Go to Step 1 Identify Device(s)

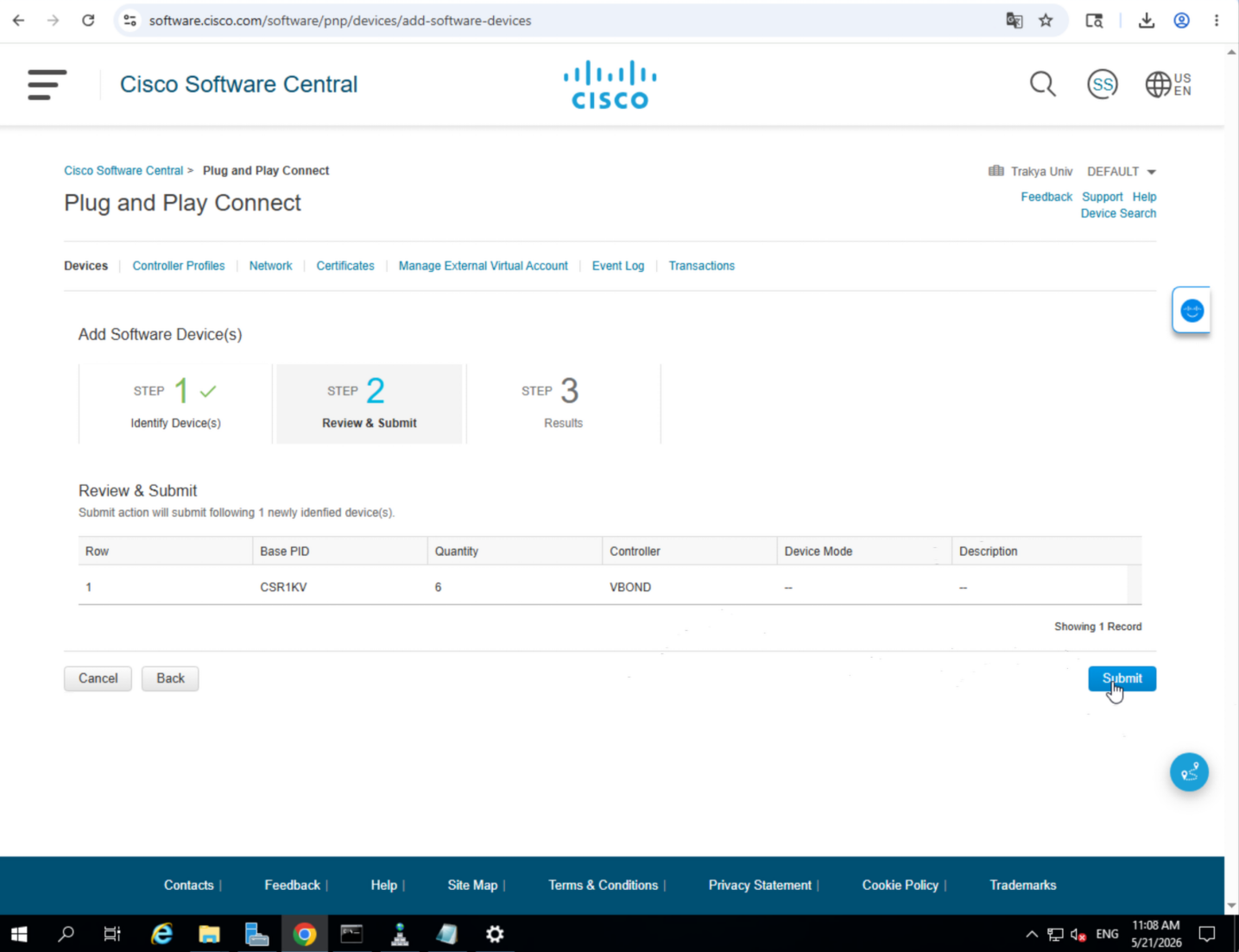(175, 404)
